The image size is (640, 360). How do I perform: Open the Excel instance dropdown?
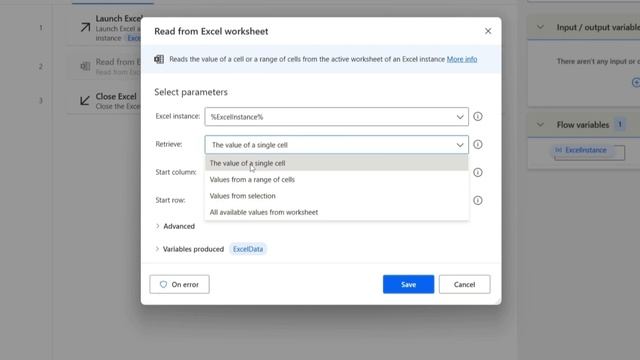coord(336,117)
